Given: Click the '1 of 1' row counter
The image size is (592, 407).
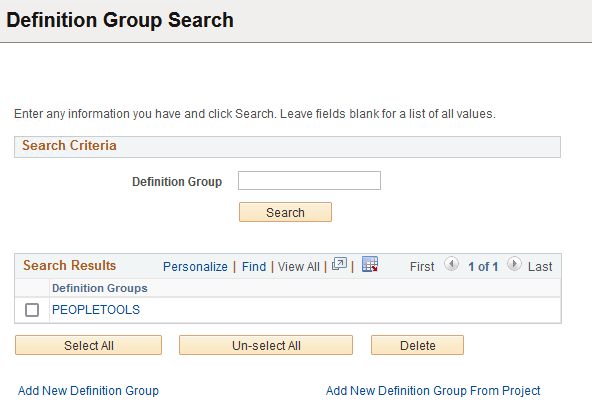Looking at the screenshot, I should pos(483,267).
